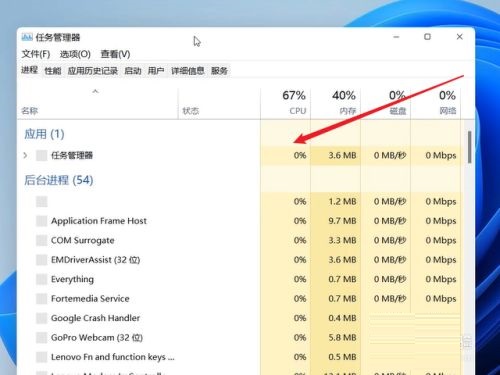Click the Fortemedia Service process icon
This screenshot has height=375, width=500.
42,299
